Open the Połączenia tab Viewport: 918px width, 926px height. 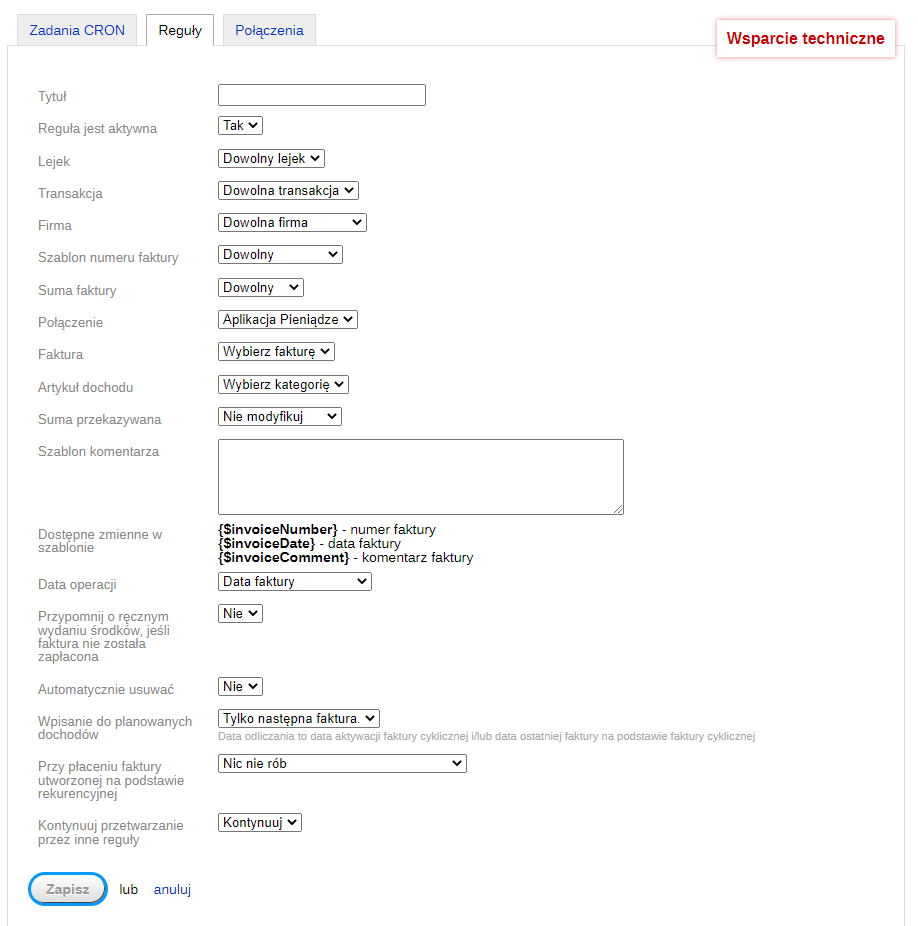pyautogui.click(x=269, y=30)
